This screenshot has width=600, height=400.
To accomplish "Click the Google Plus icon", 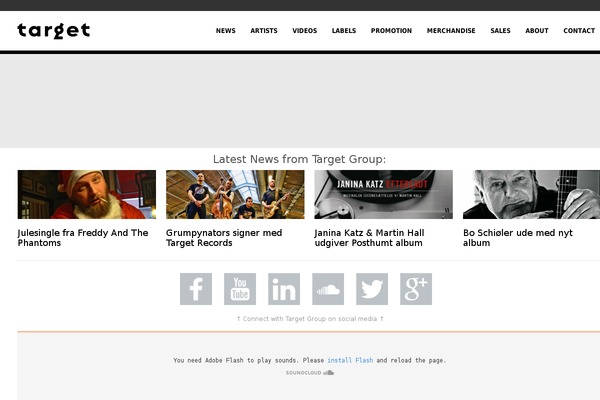I will click(x=416, y=289).
